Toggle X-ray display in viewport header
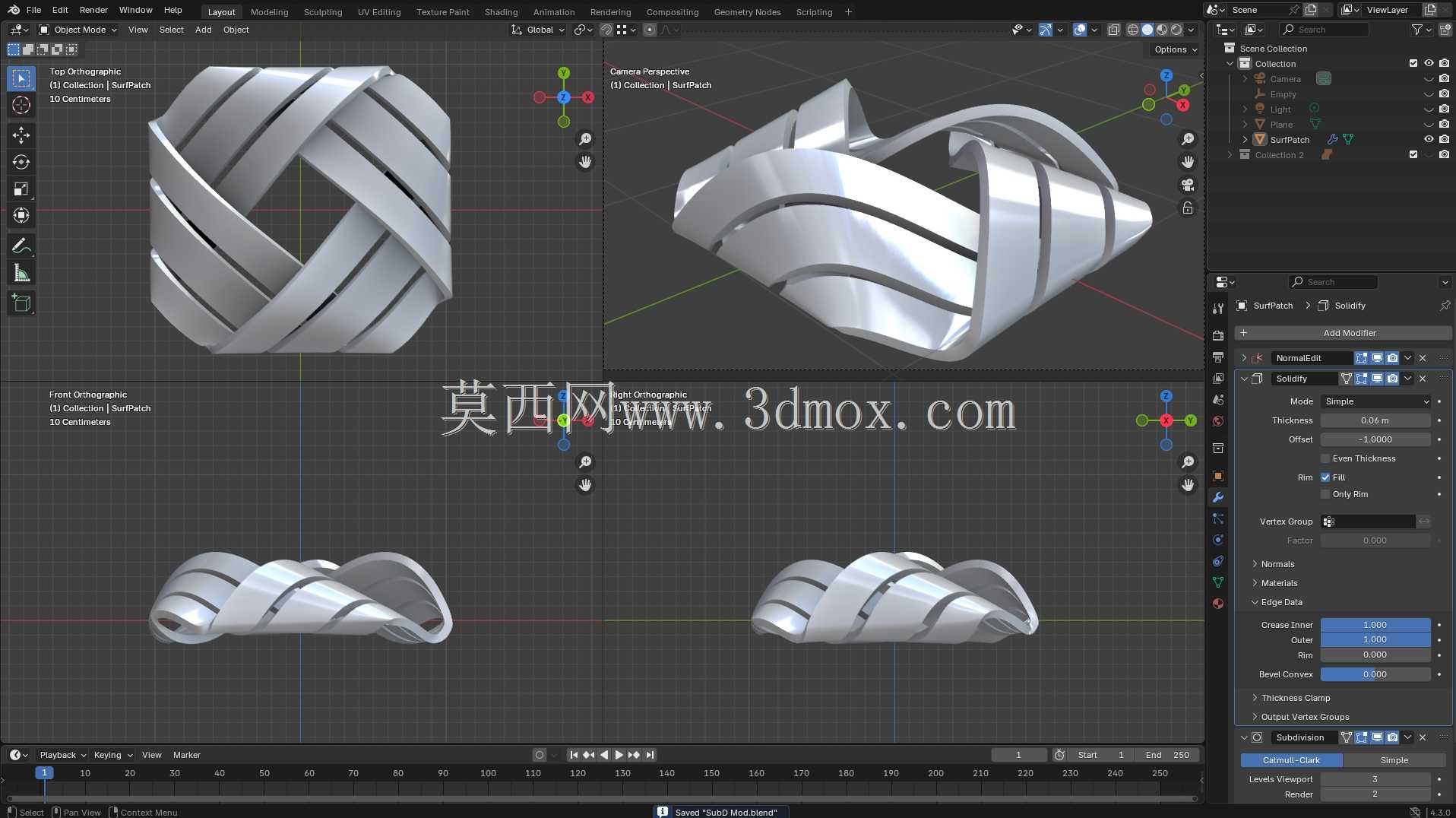 pos(1113,30)
